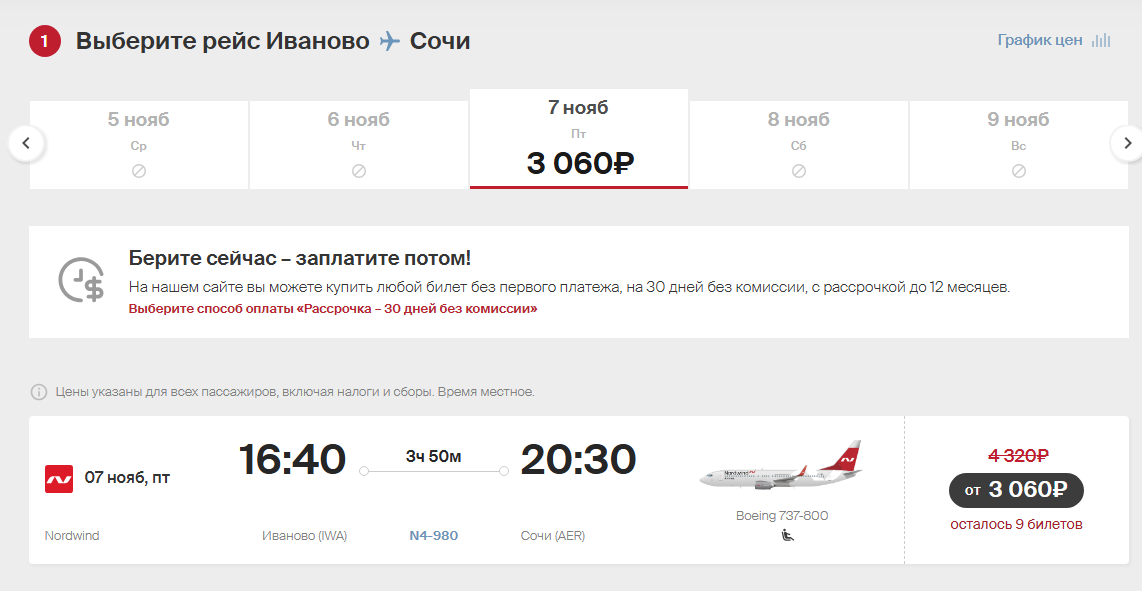Click the unavailable icon under 8 нояб

pyautogui.click(x=798, y=171)
